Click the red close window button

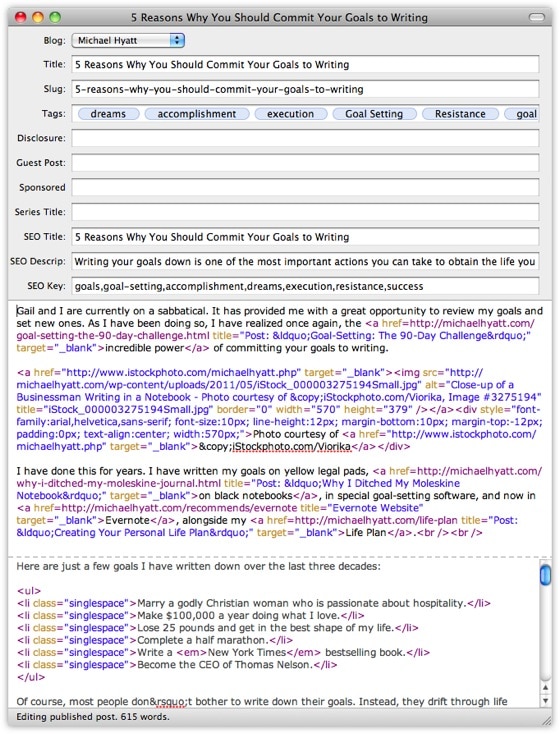click(x=21, y=17)
